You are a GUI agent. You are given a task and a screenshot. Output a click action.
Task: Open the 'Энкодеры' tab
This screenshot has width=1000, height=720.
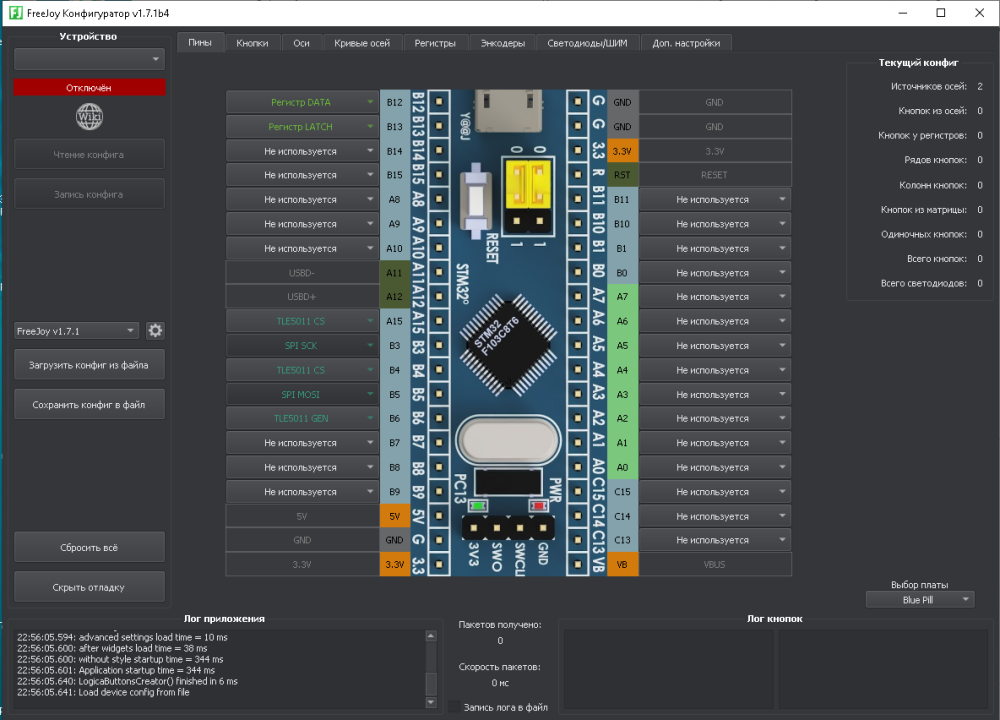point(501,43)
